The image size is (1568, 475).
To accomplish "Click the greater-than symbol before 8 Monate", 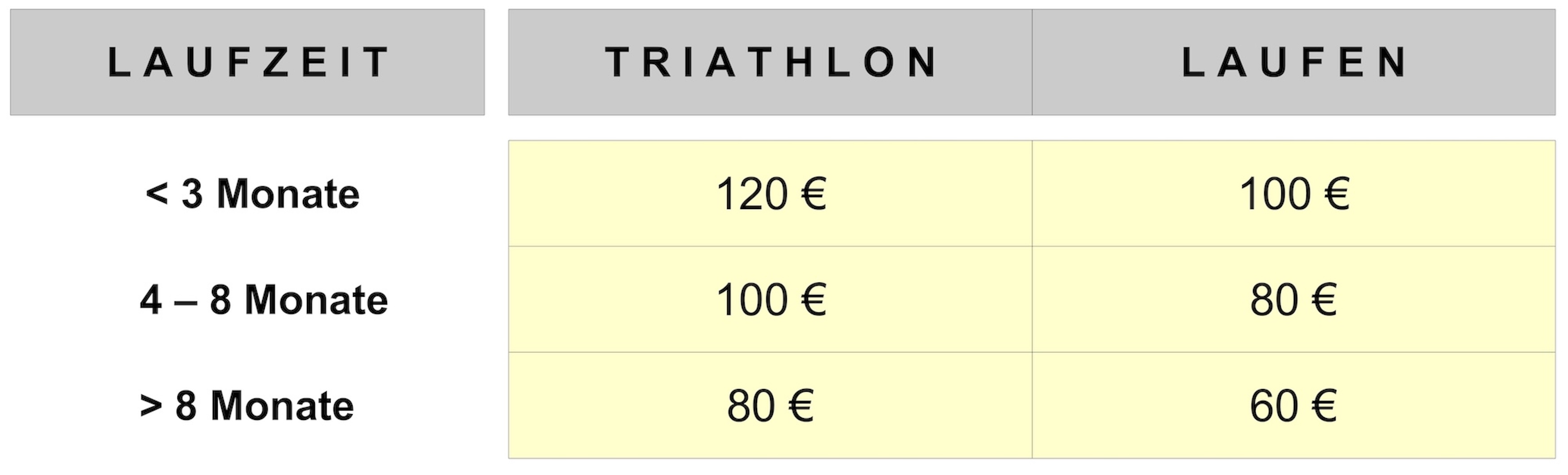I will 151,406.
